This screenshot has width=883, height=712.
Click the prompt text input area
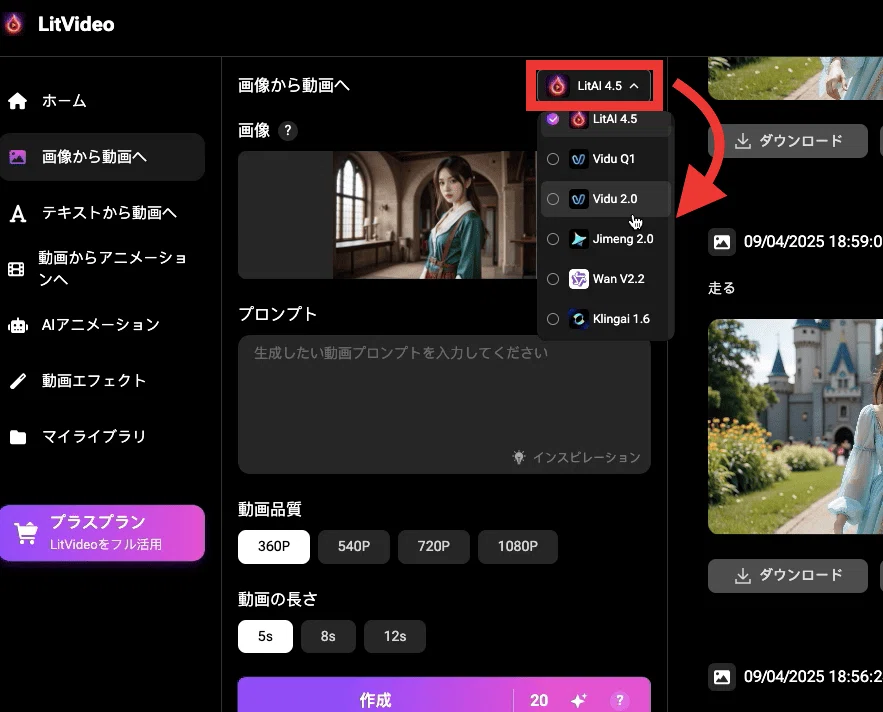coord(444,404)
